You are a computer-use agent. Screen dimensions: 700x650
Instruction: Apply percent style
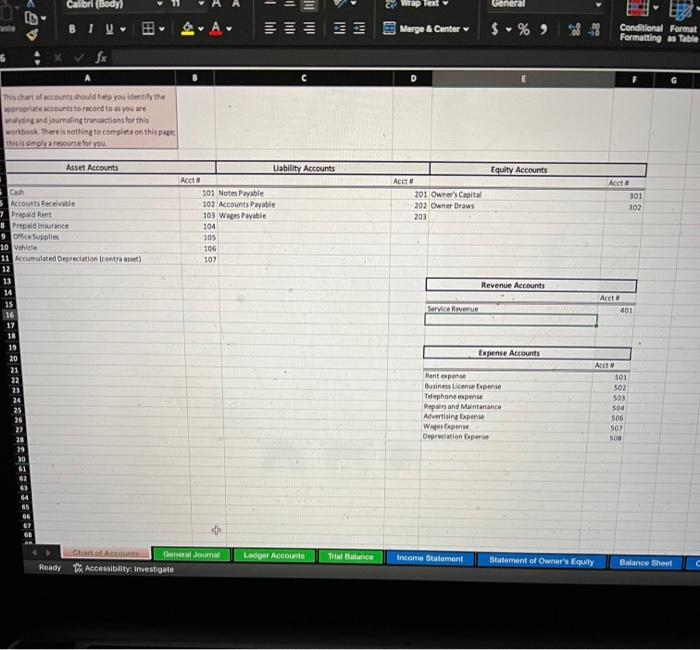524,29
